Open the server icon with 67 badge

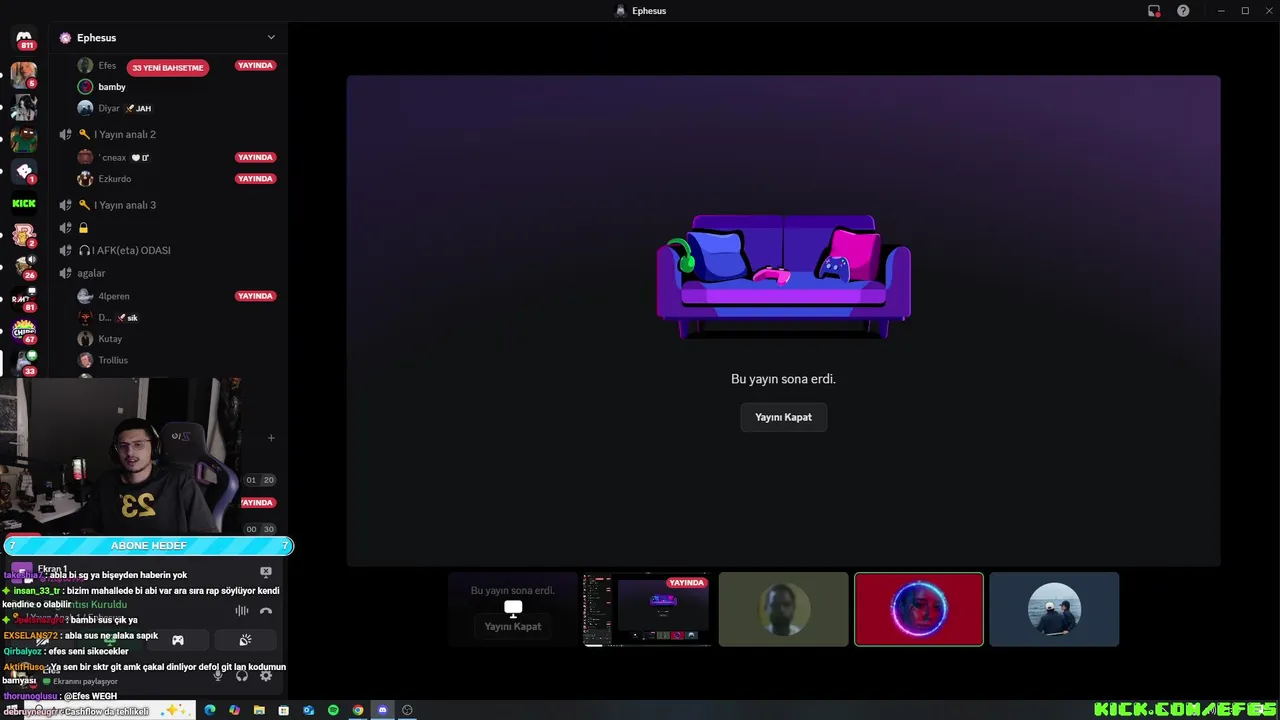24,331
